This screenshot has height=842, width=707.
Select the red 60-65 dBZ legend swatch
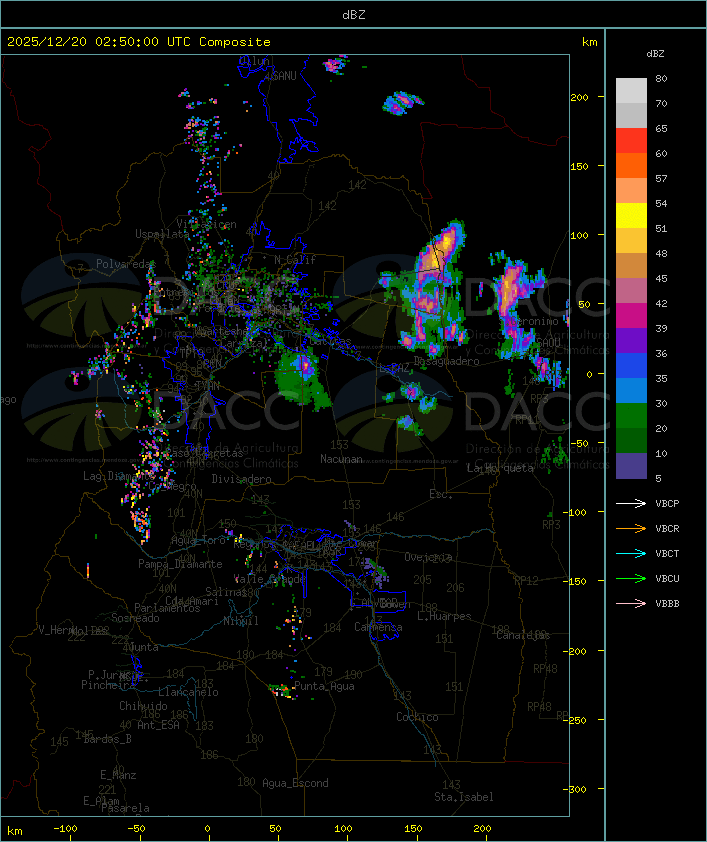(x=631, y=141)
